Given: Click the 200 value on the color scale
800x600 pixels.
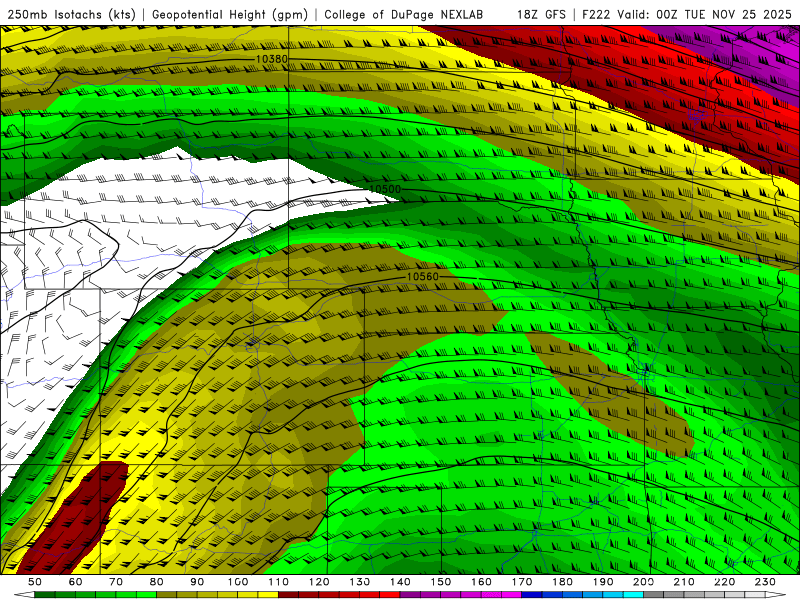Looking at the screenshot, I should 644,582.
